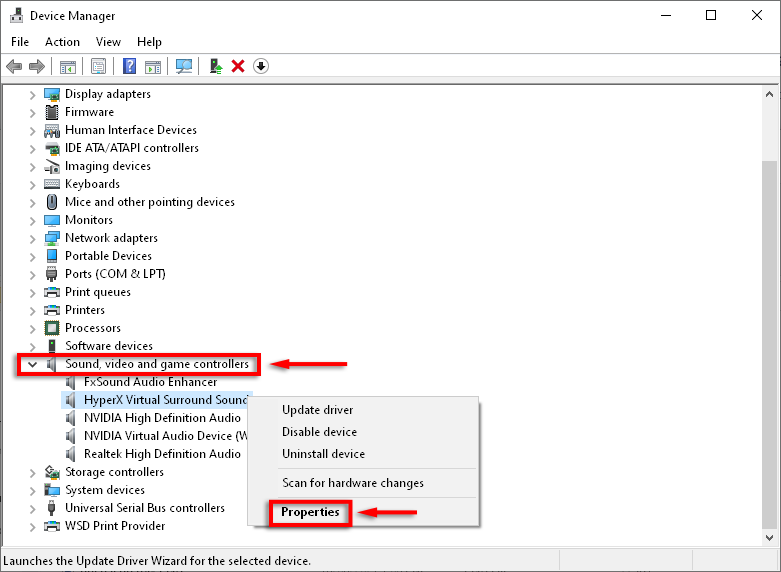Select the Network adapters icon
Screen dimensions: 781x572
pyautogui.click(x=52, y=238)
